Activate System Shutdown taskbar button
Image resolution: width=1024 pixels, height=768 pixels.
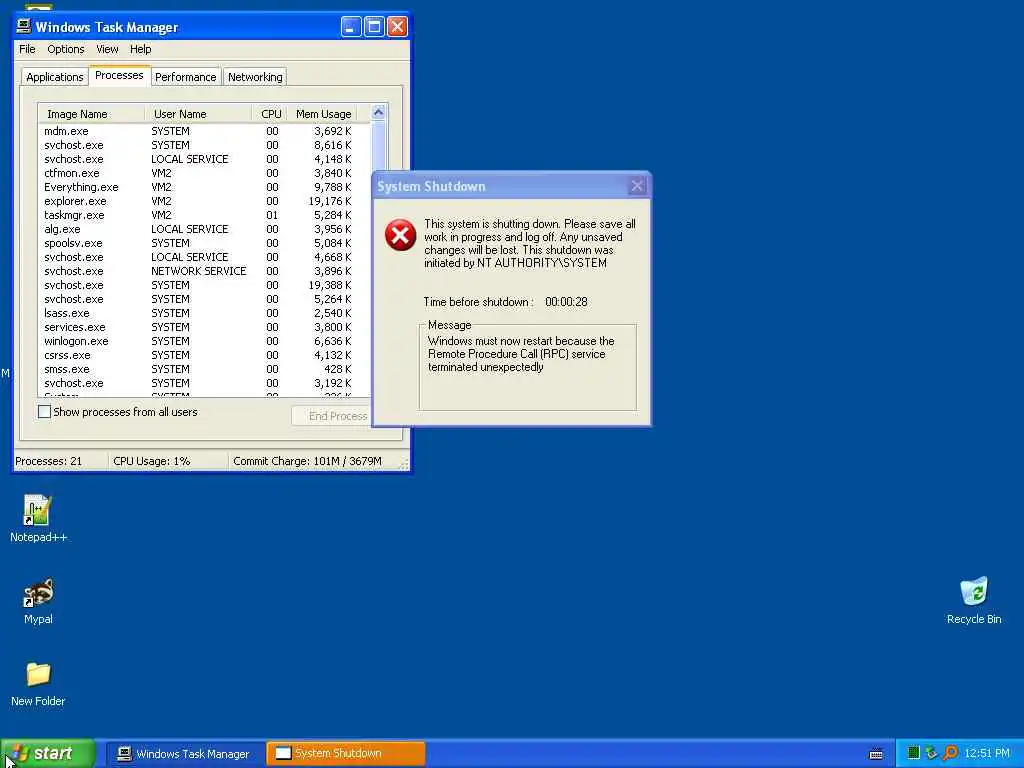tap(346, 754)
